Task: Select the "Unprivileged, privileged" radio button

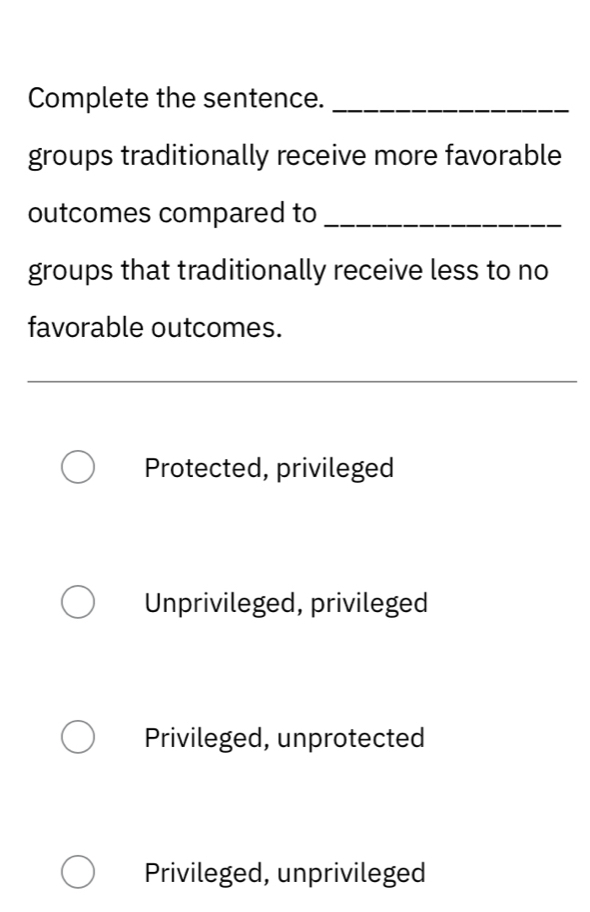Action: [77, 600]
